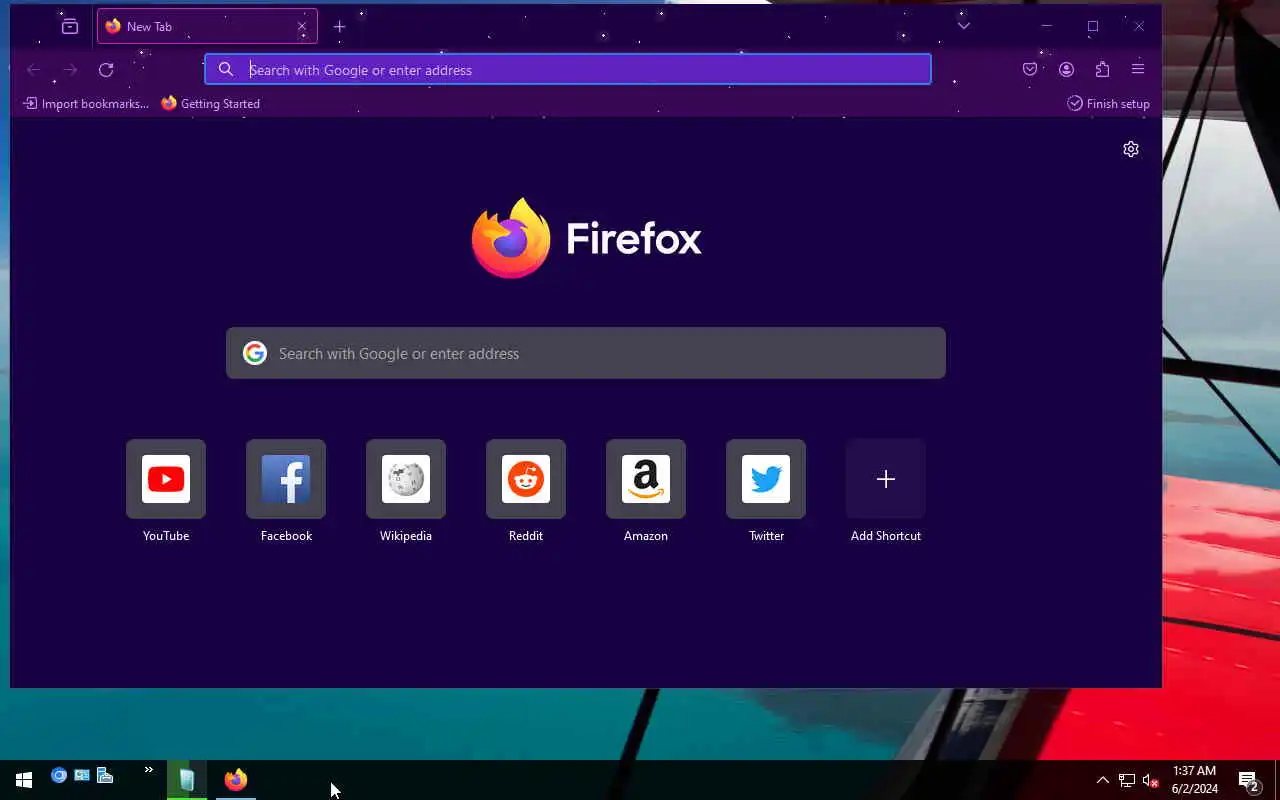1280x800 pixels.
Task: Click the Firefox logo on page
Action: tap(586, 238)
